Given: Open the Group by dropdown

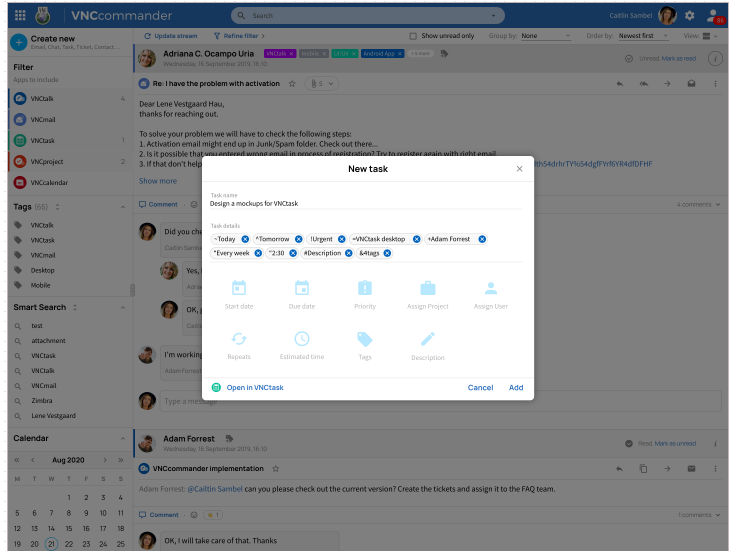Looking at the screenshot, I should tap(545, 36).
